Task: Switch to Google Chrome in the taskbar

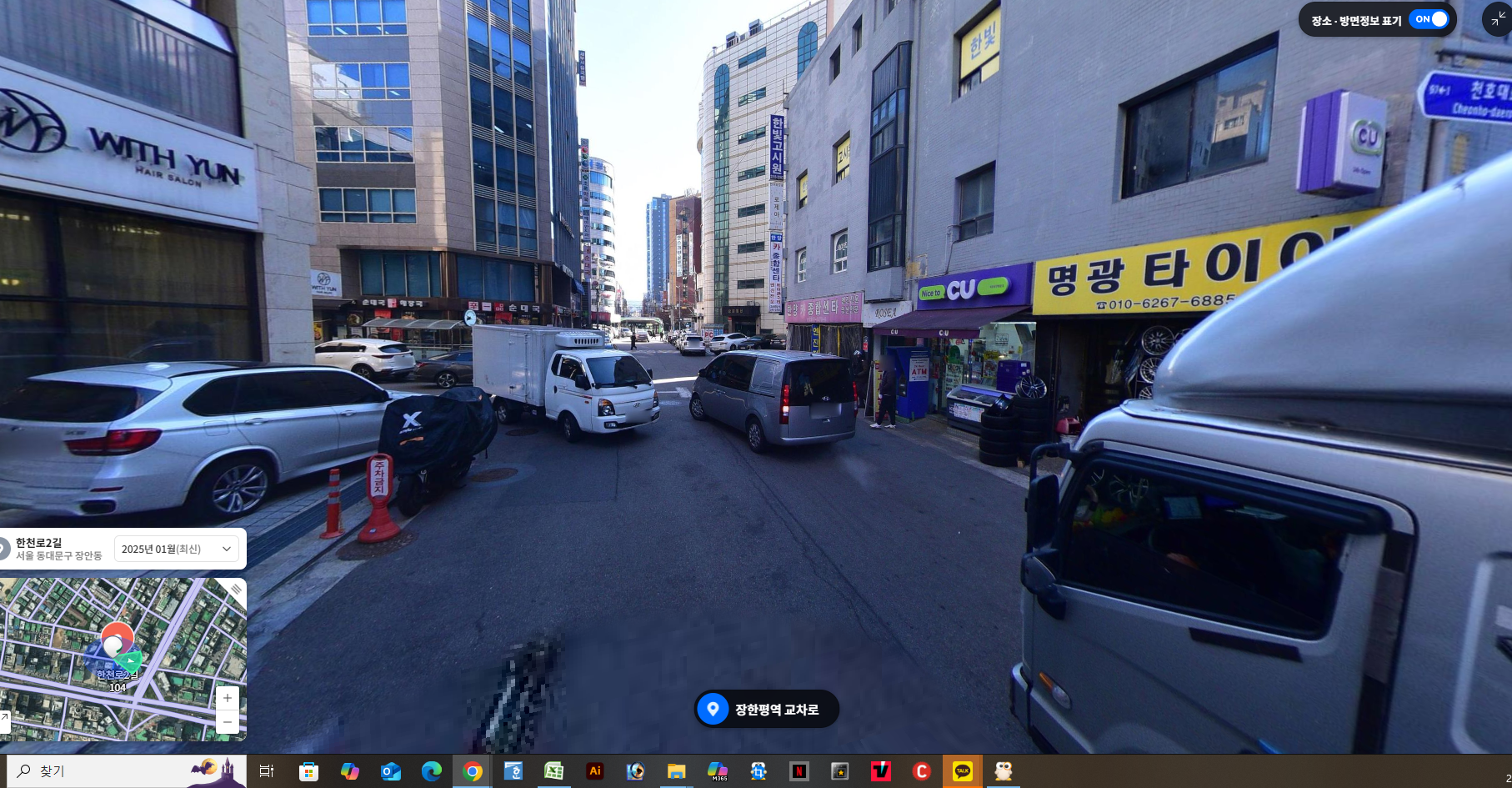Action: (473, 771)
